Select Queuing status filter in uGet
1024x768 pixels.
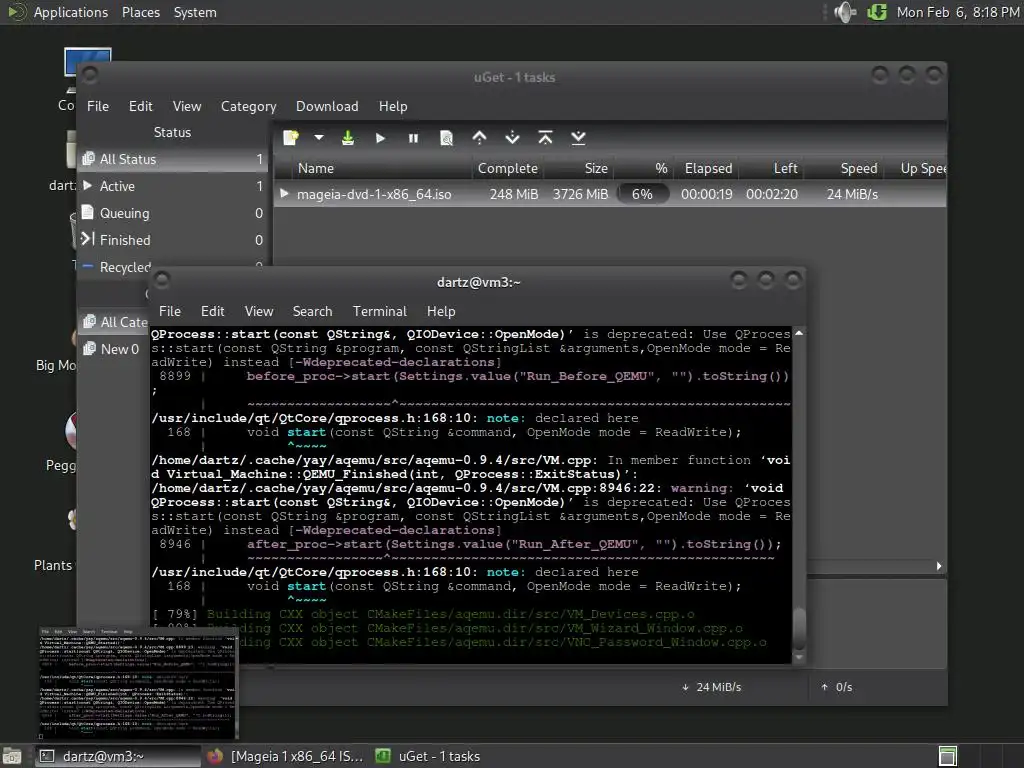[x=172, y=214]
